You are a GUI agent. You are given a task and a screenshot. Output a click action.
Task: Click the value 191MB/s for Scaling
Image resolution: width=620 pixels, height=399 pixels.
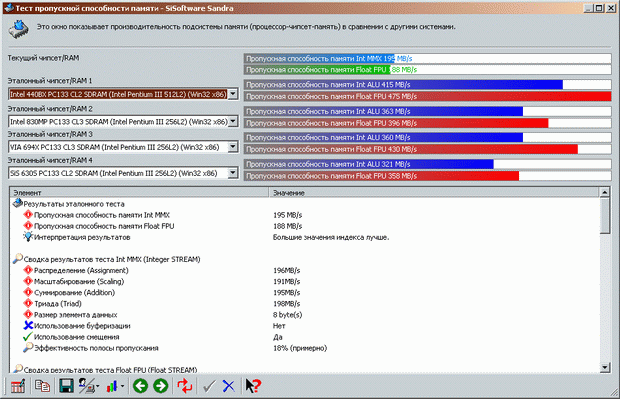(x=287, y=282)
